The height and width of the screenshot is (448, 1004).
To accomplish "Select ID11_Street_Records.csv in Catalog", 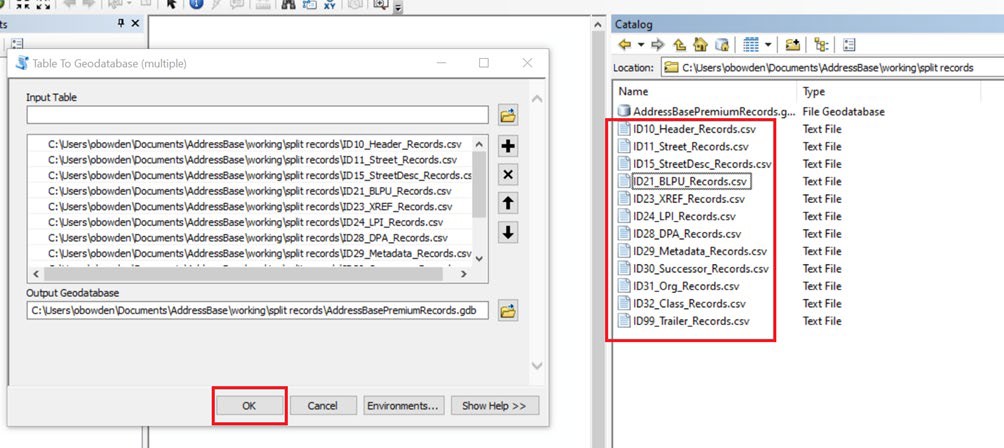I will point(683,146).
